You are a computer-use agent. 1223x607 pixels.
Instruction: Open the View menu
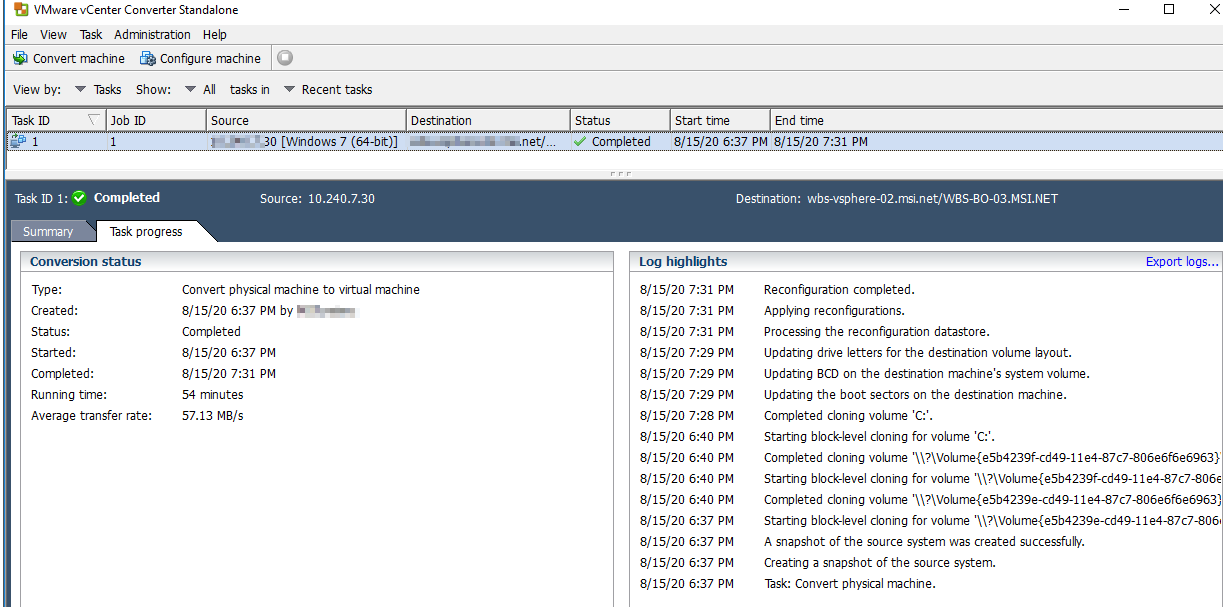click(54, 34)
